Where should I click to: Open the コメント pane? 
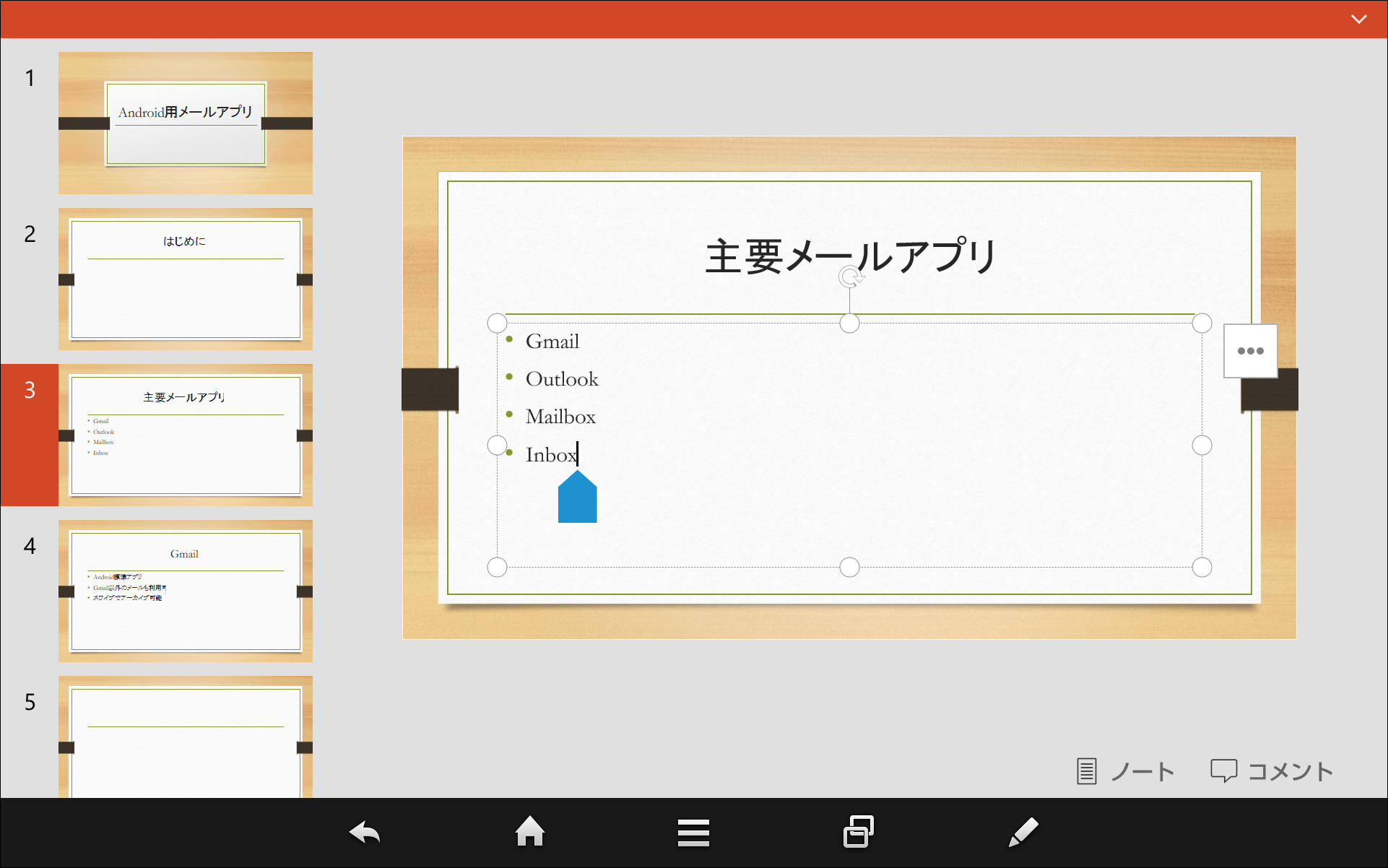[x=1272, y=771]
